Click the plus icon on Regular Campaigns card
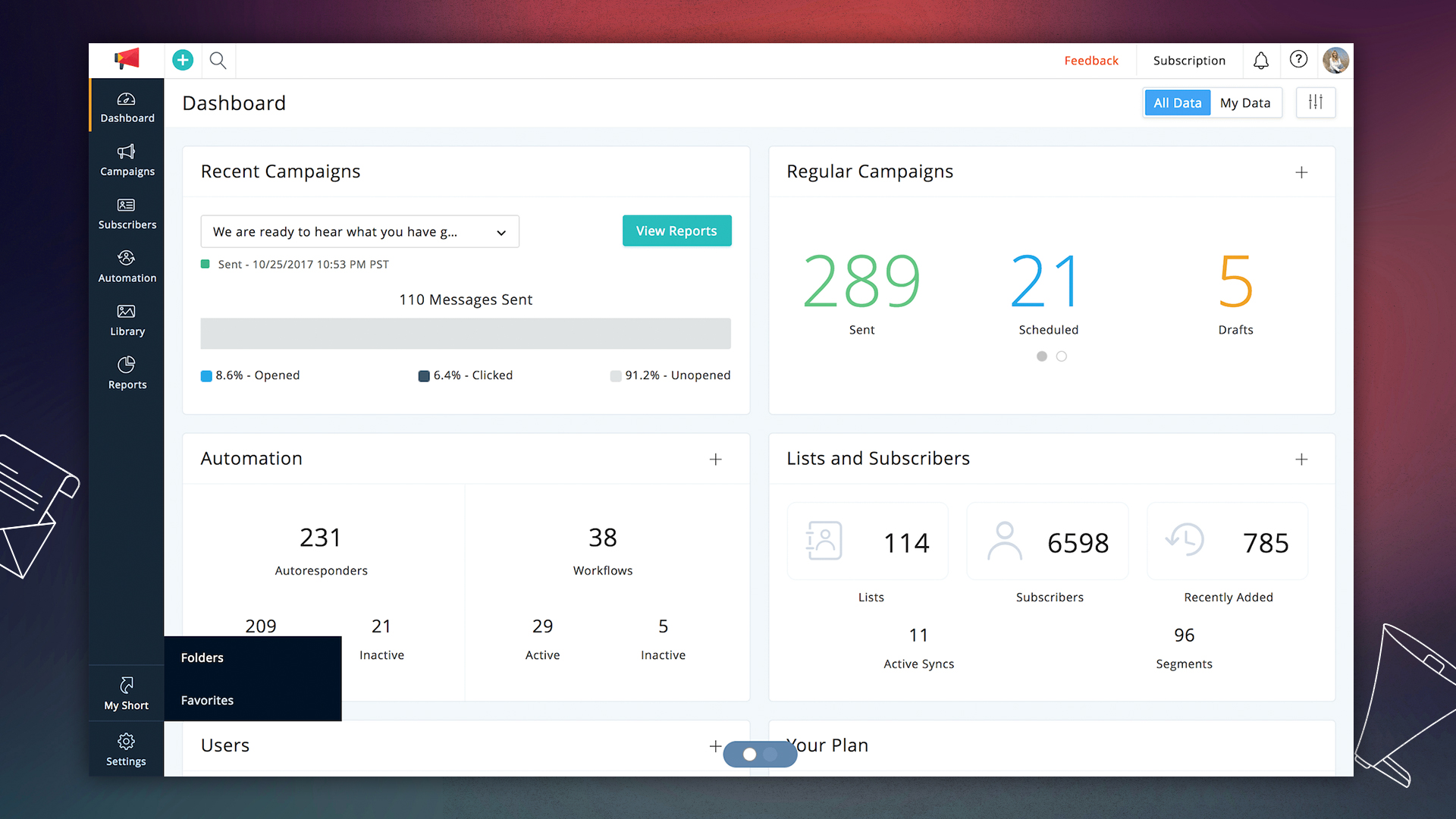Image resolution: width=1456 pixels, height=819 pixels. point(1301,172)
